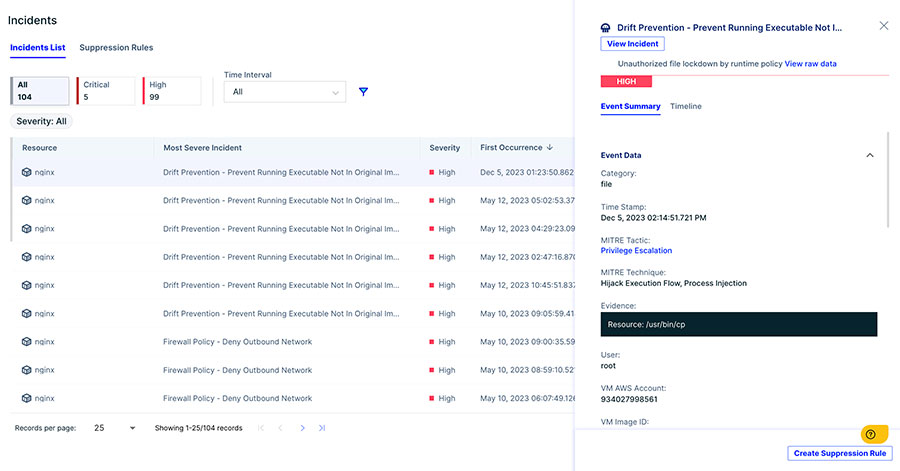Click High severity cell in Dec 5 row

pos(442,172)
